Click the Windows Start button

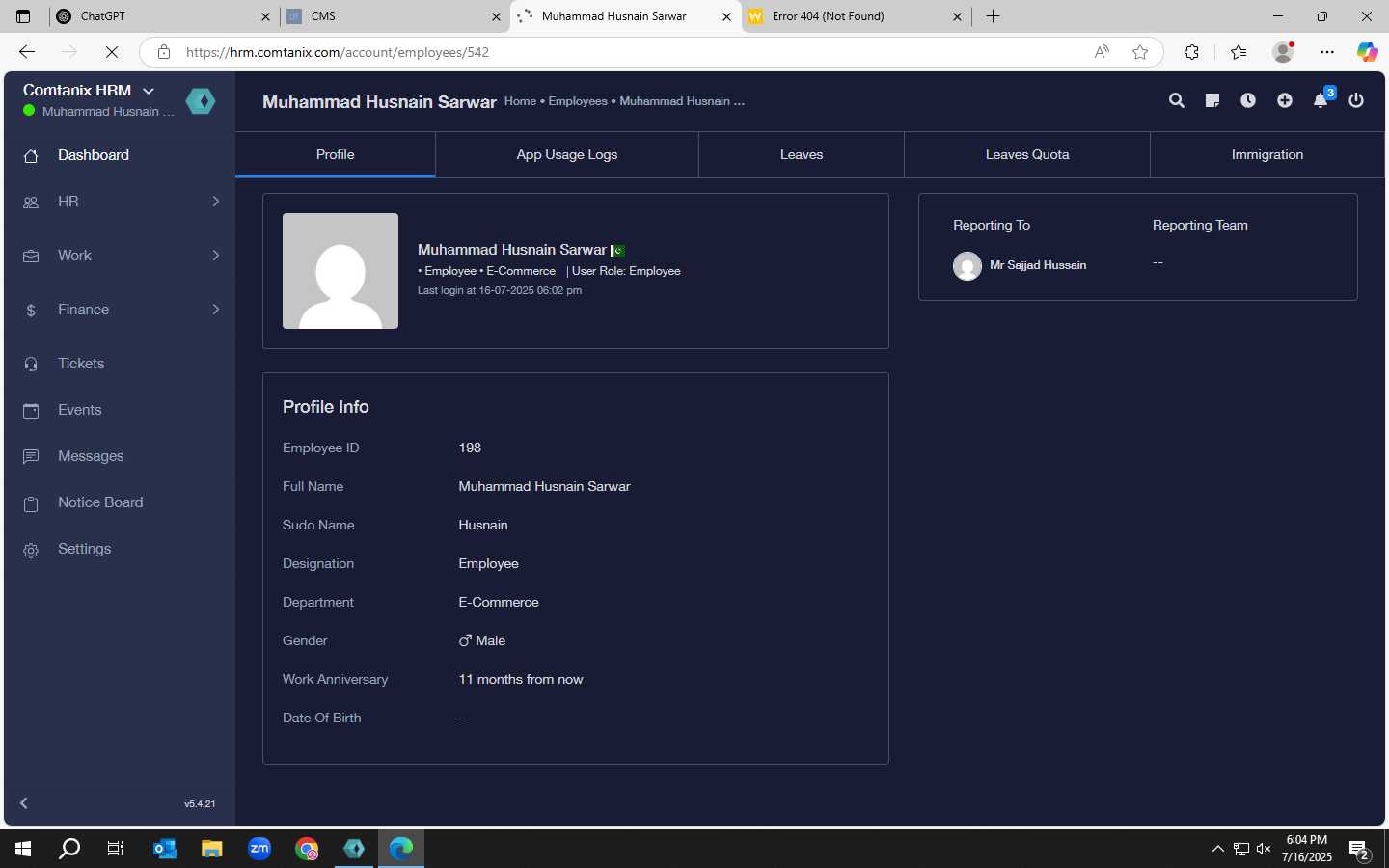coord(23,849)
